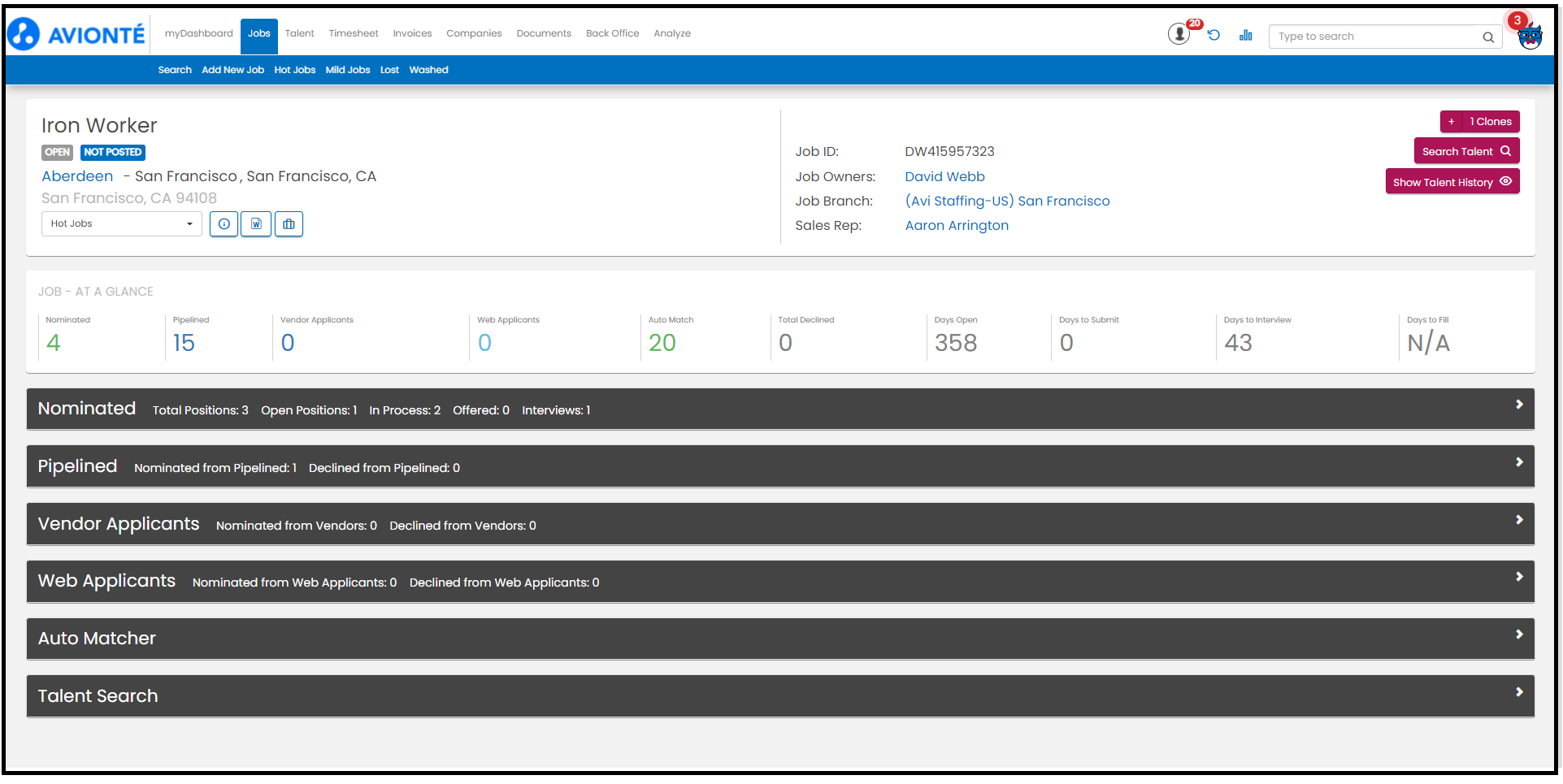Open the Timesheet tab

[x=354, y=33]
